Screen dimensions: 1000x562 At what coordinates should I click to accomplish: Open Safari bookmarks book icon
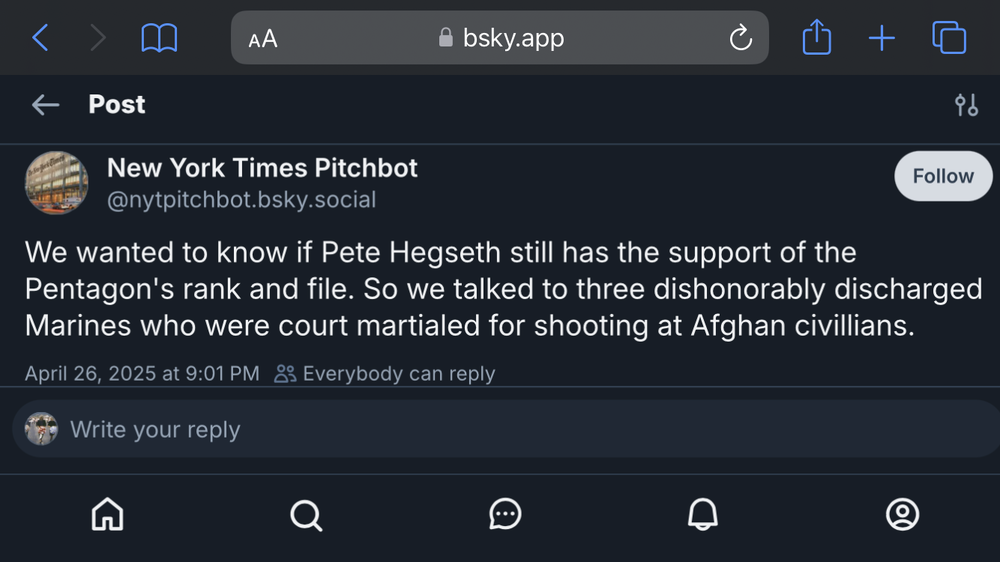click(x=159, y=38)
